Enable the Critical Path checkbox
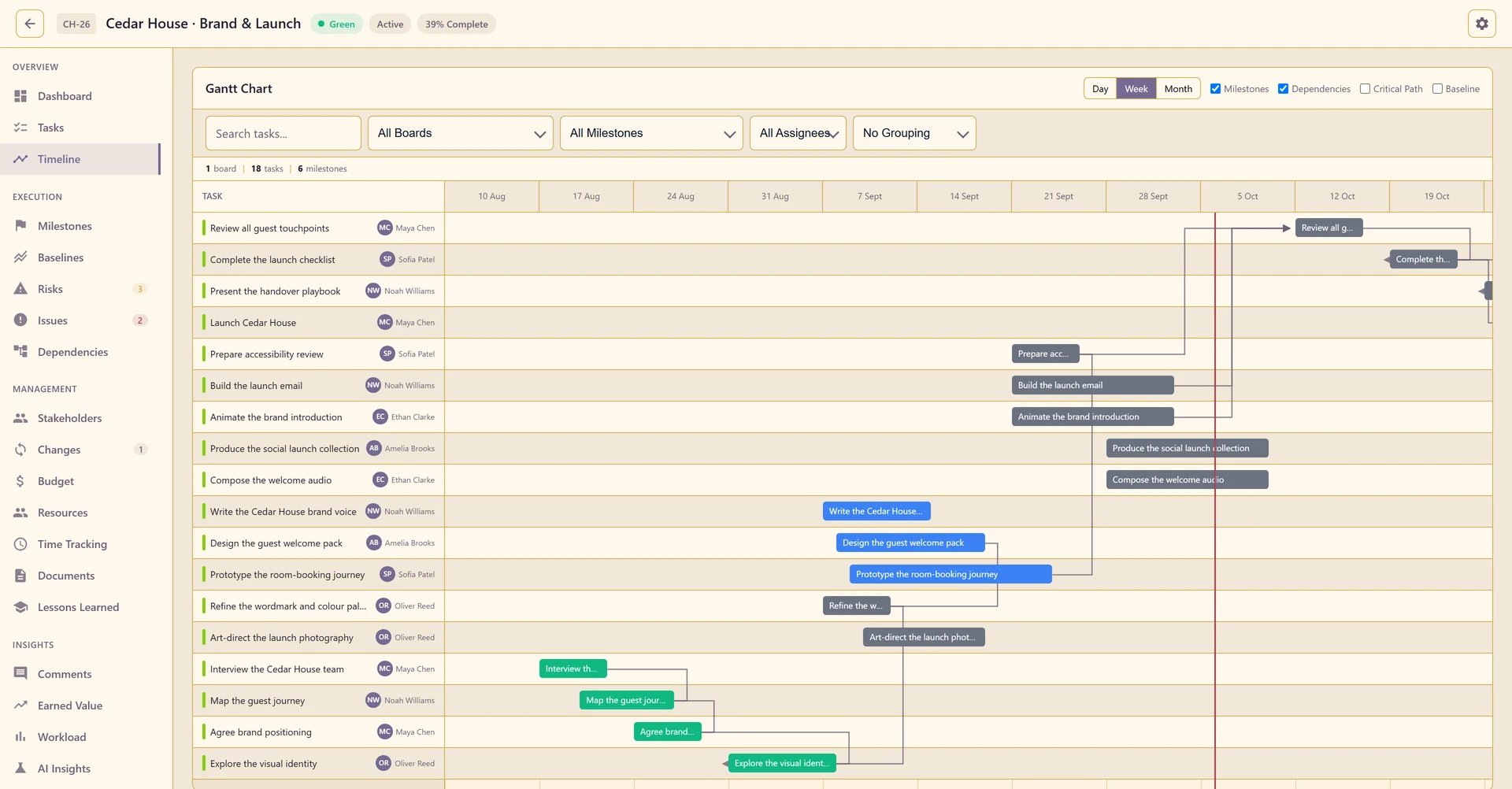This screenshot has height=789, width=1512. click(1365, 89)
